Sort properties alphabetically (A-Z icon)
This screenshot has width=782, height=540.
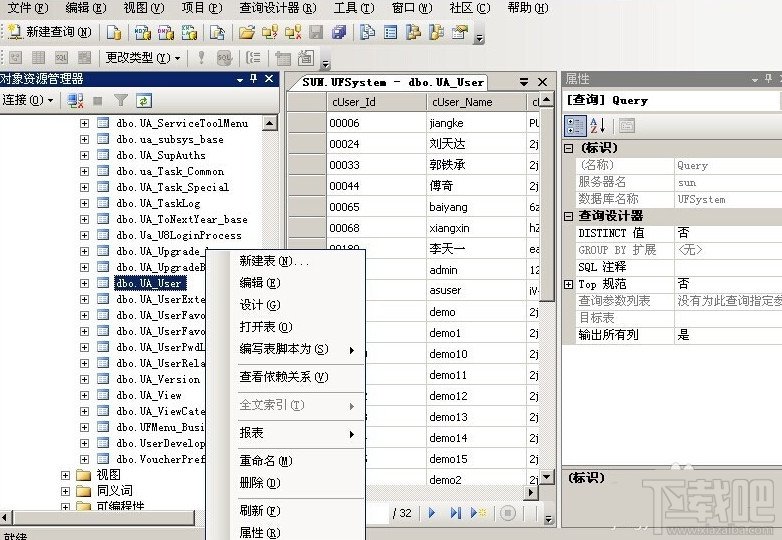(x=597, y=126)
